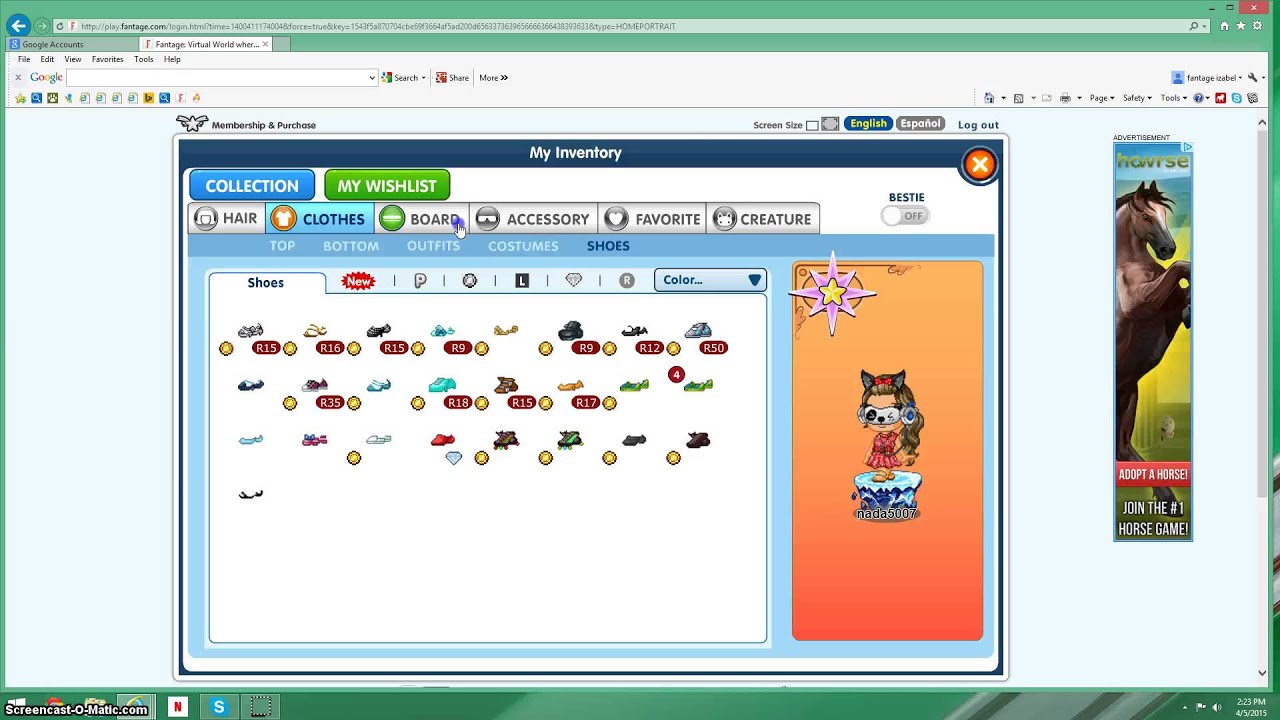Viewport: 1280px width, 720px height.
Task: Open the Tools dropdown in the command bar
Action: [x=1173, y=98]
